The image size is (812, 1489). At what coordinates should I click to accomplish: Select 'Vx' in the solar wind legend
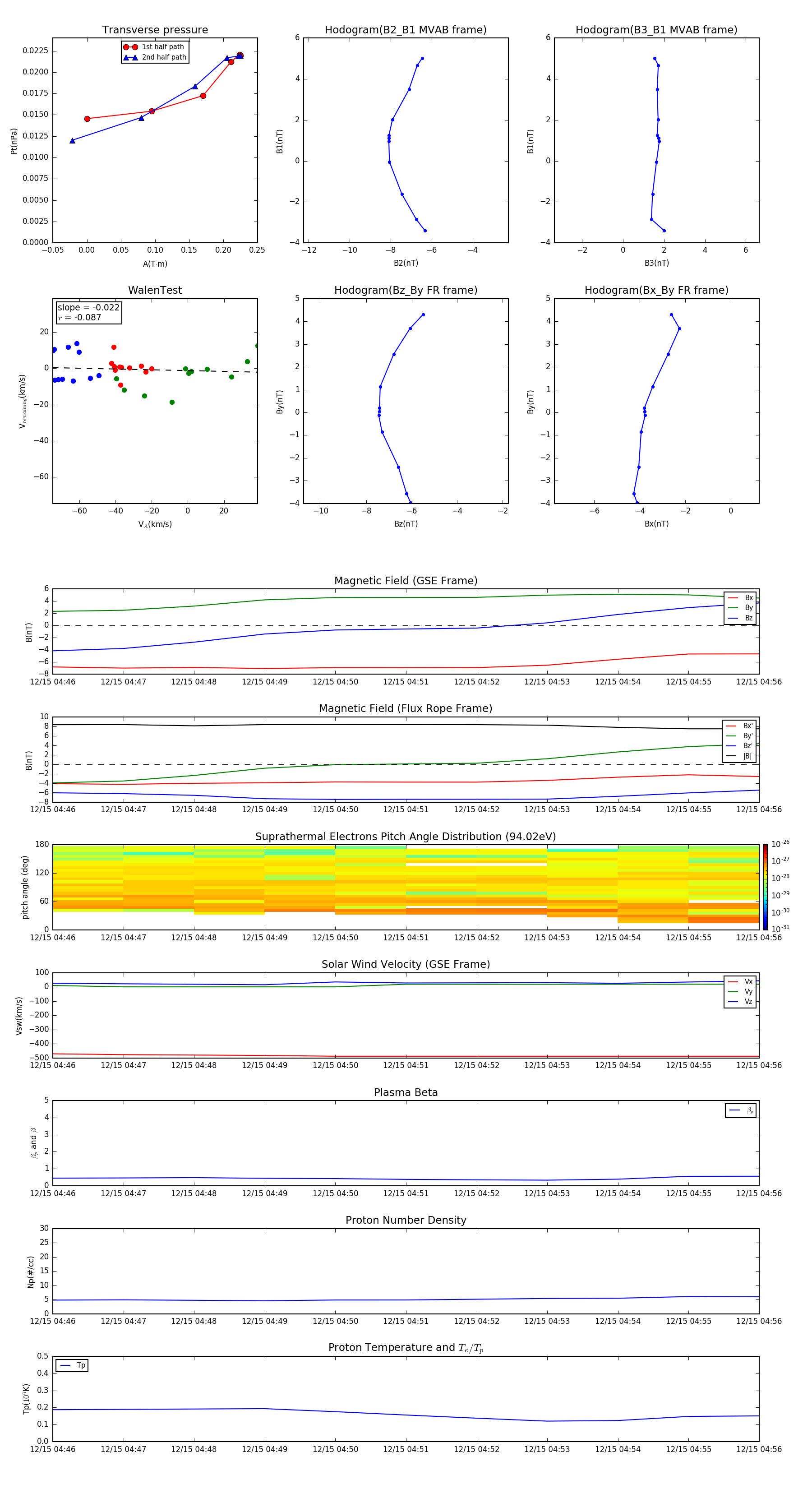[740, 981]
